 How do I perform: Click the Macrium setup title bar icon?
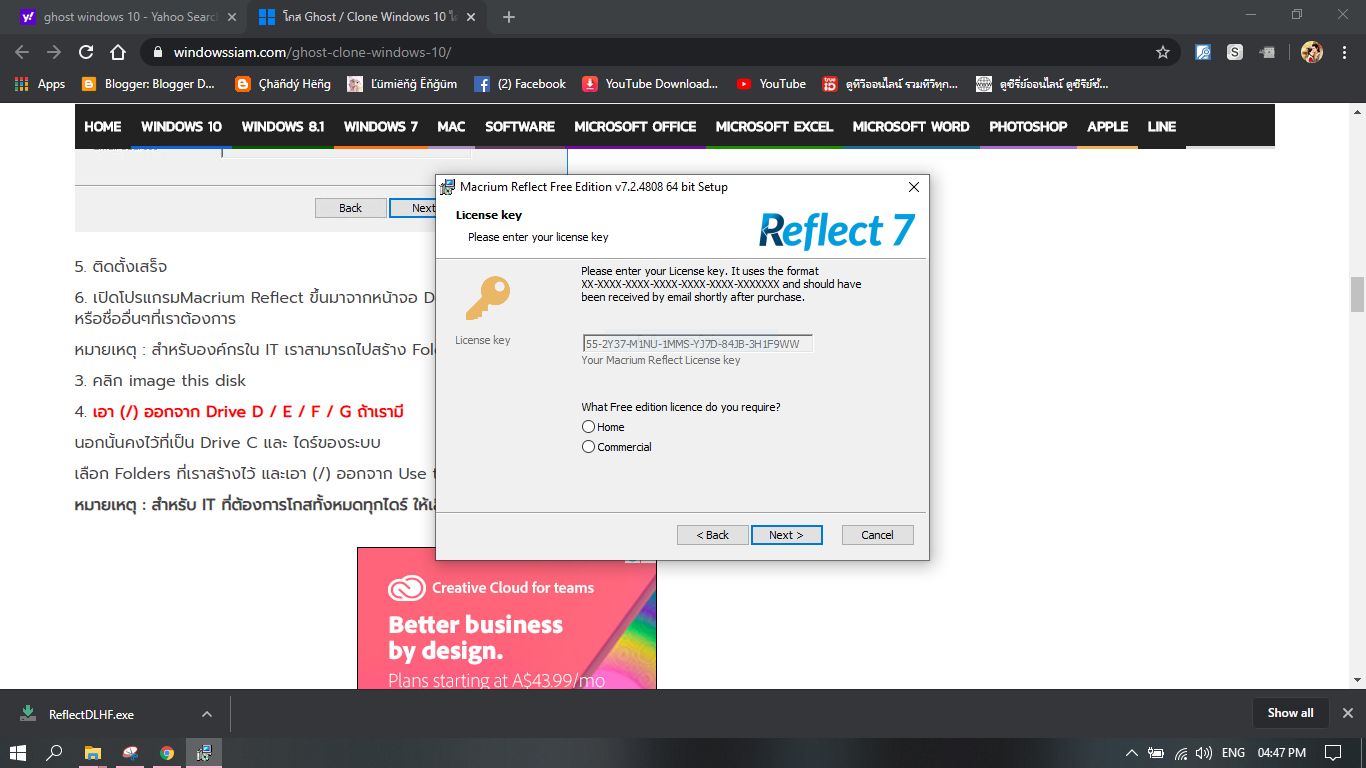[x=448, y=187]
